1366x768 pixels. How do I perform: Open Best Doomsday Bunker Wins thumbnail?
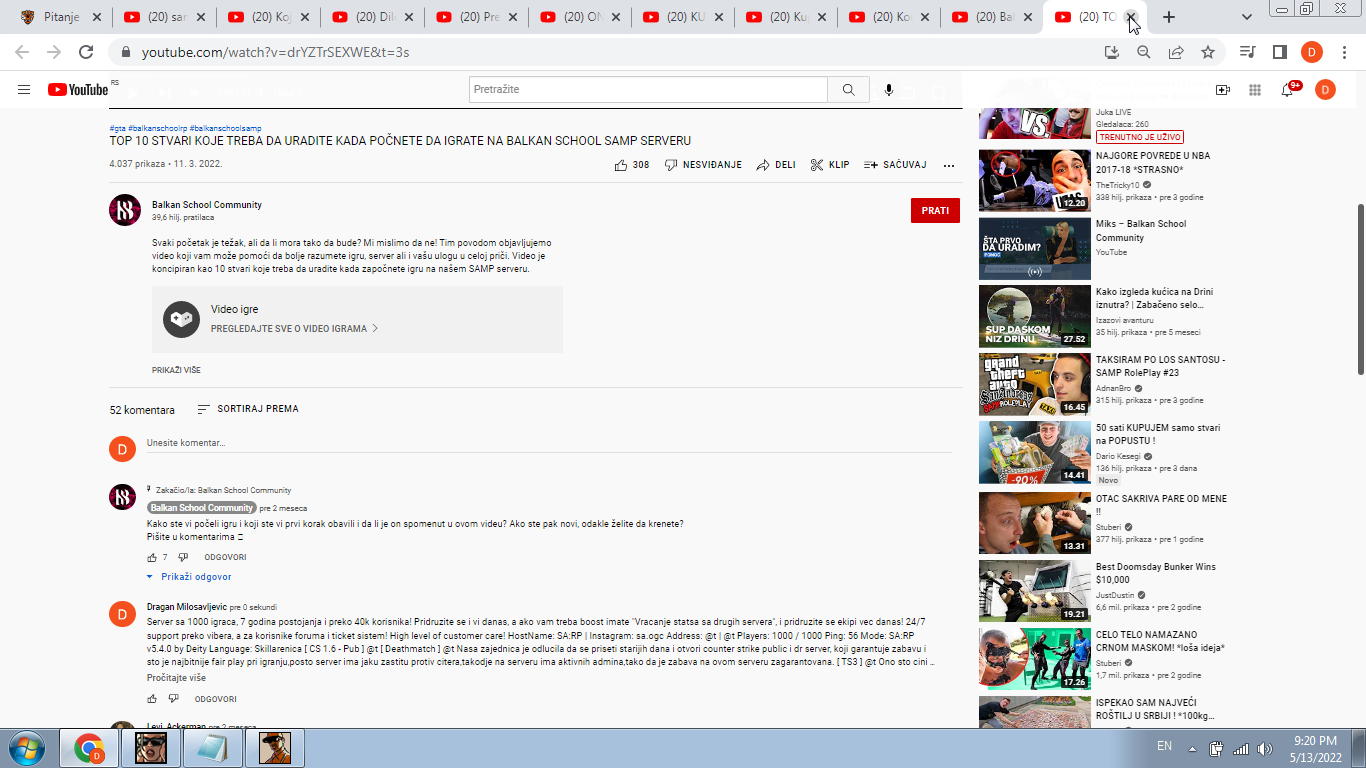pos(1034,591)
